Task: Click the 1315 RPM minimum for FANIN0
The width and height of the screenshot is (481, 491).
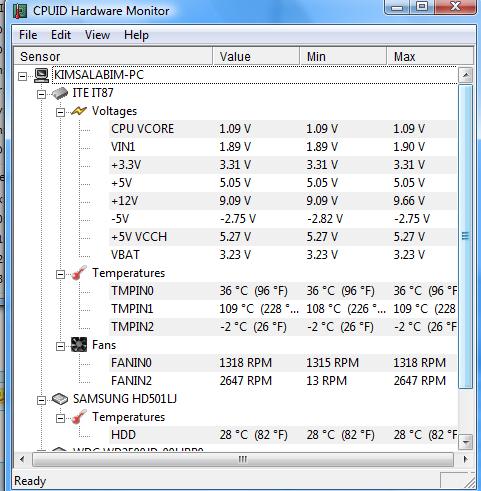Action: (333, 363)
